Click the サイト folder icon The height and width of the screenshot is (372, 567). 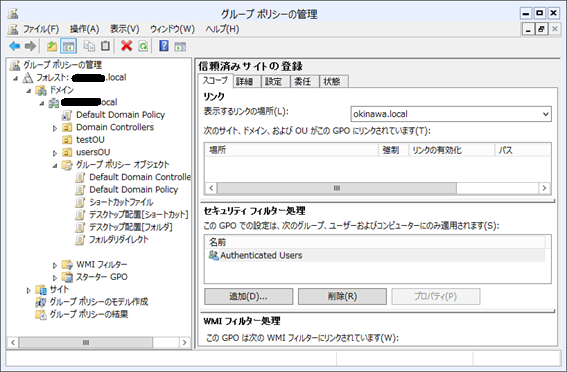(x=41, y=290)
